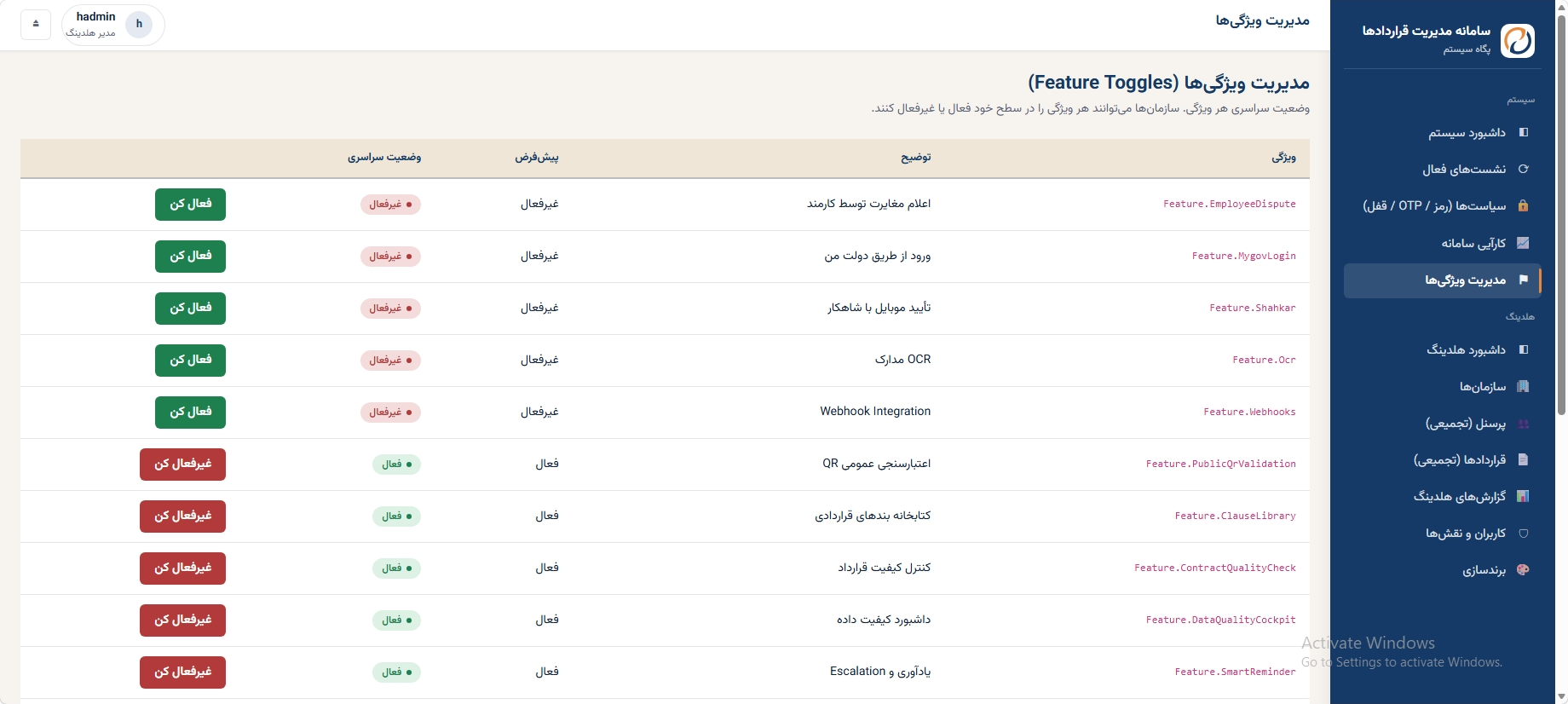
Task: Enable Feature.Shahkar with فعال کن
Action: tap(190, 309)
